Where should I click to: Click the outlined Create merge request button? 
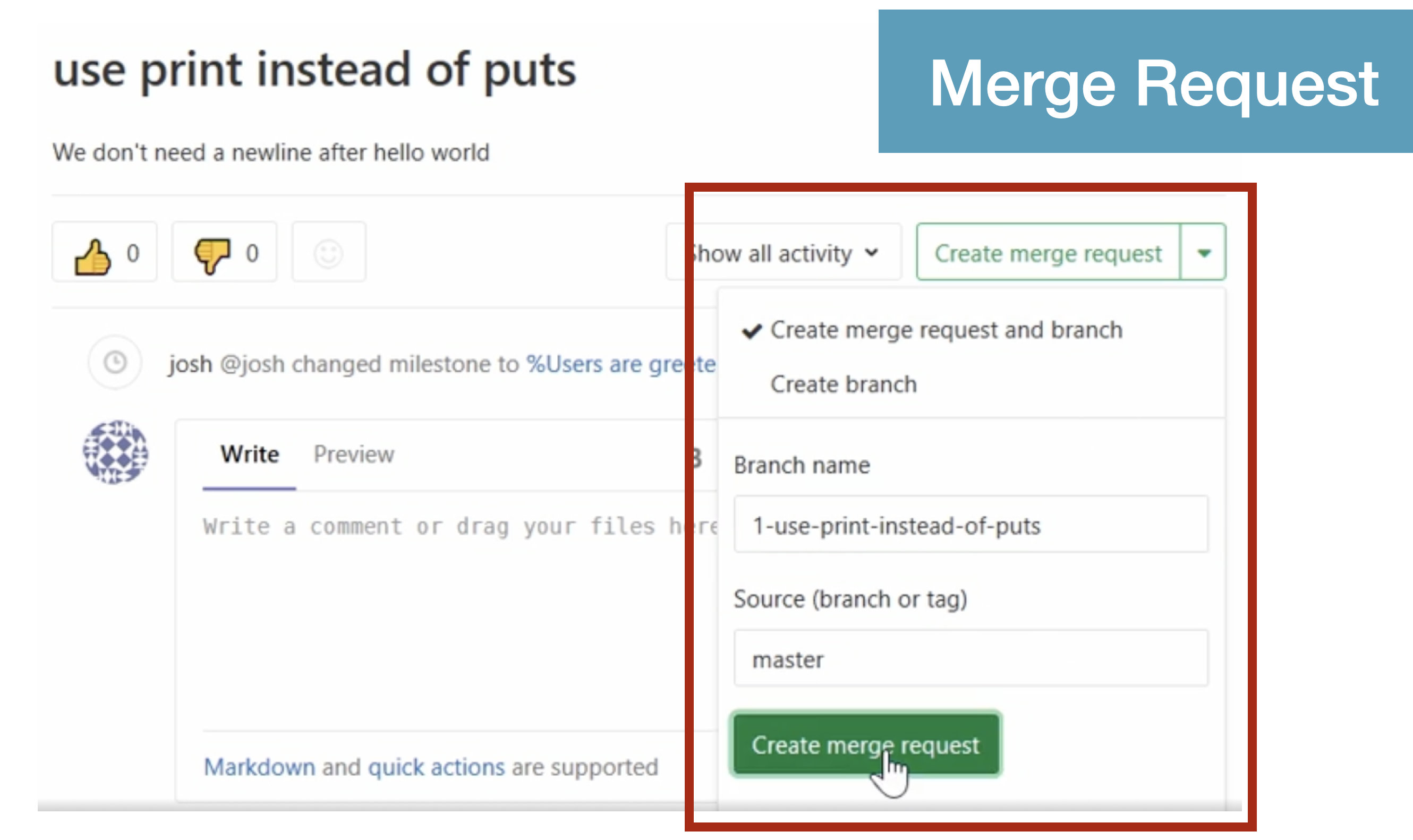[1048, 252]
